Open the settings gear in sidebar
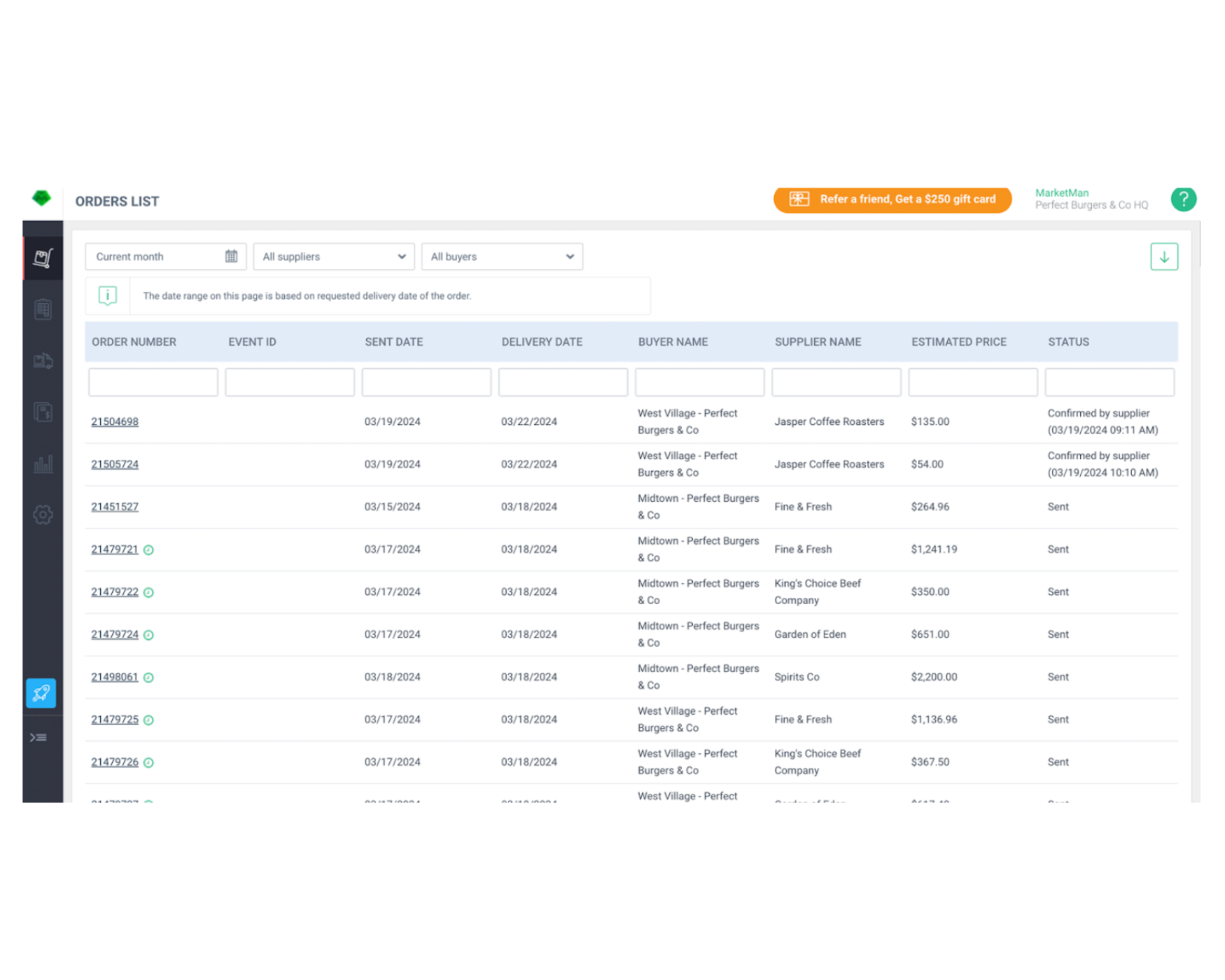 [43, 514]
